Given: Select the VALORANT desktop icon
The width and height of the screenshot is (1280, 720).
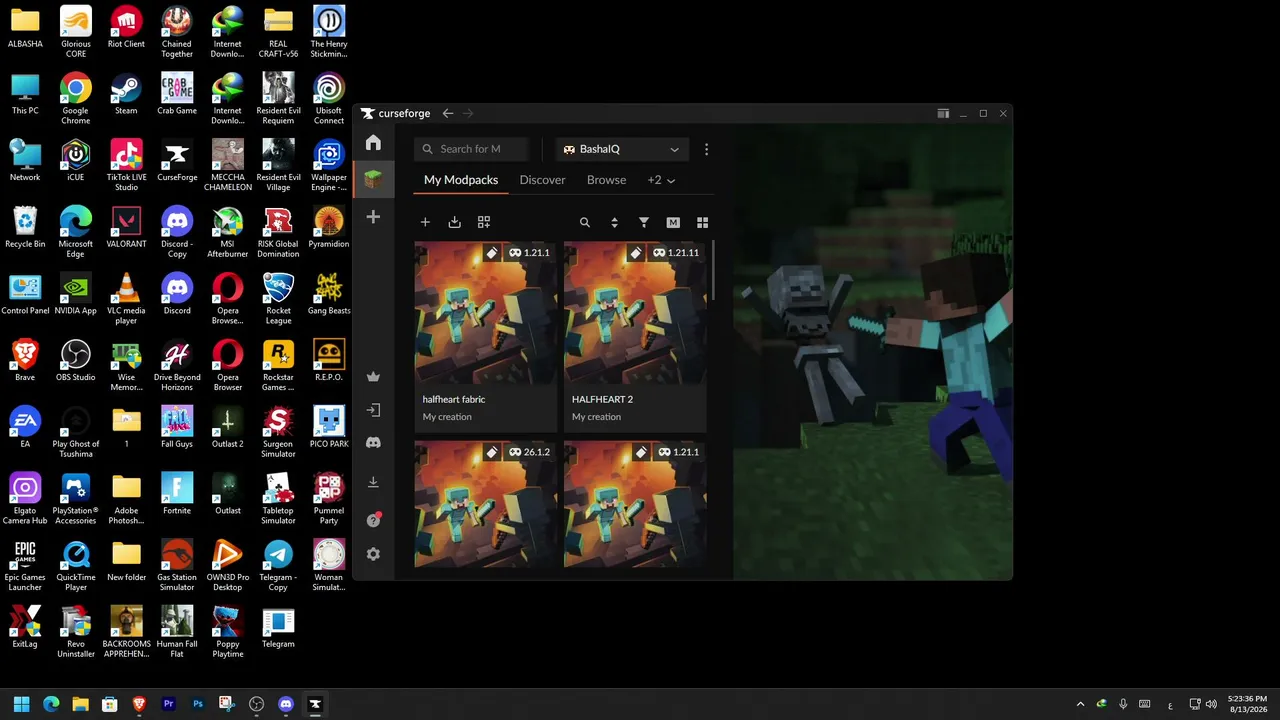Looking at the screenshot, I should (126, 227).
